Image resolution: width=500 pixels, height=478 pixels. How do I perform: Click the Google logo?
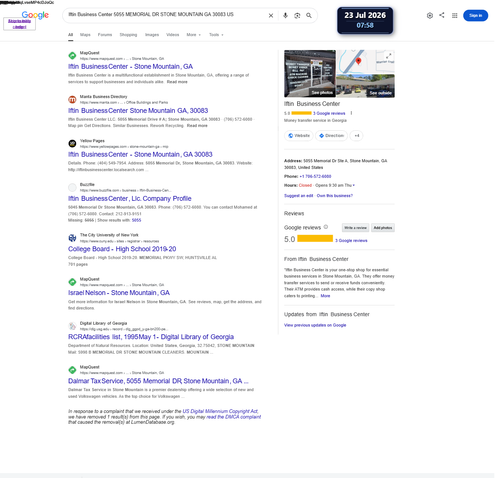tap(35, 15)
